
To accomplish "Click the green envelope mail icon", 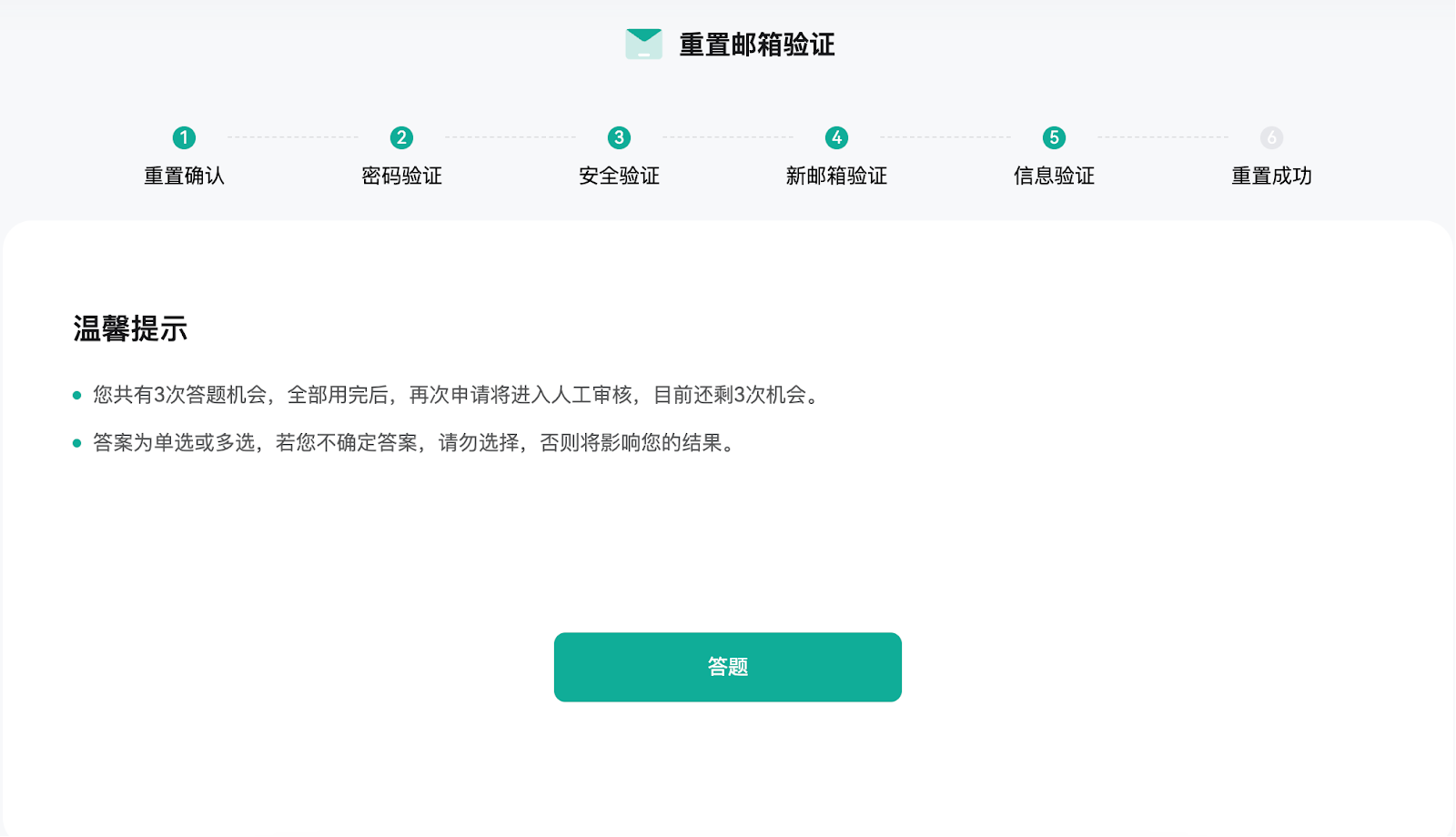I will (643, 44).
